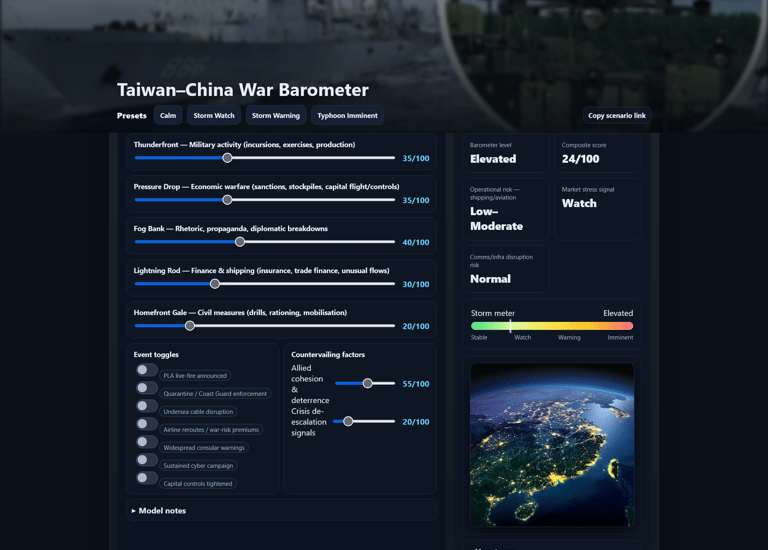Click the Stable label under Storm meter
This screenshot has height=550, width=768.
pos(479,337)
